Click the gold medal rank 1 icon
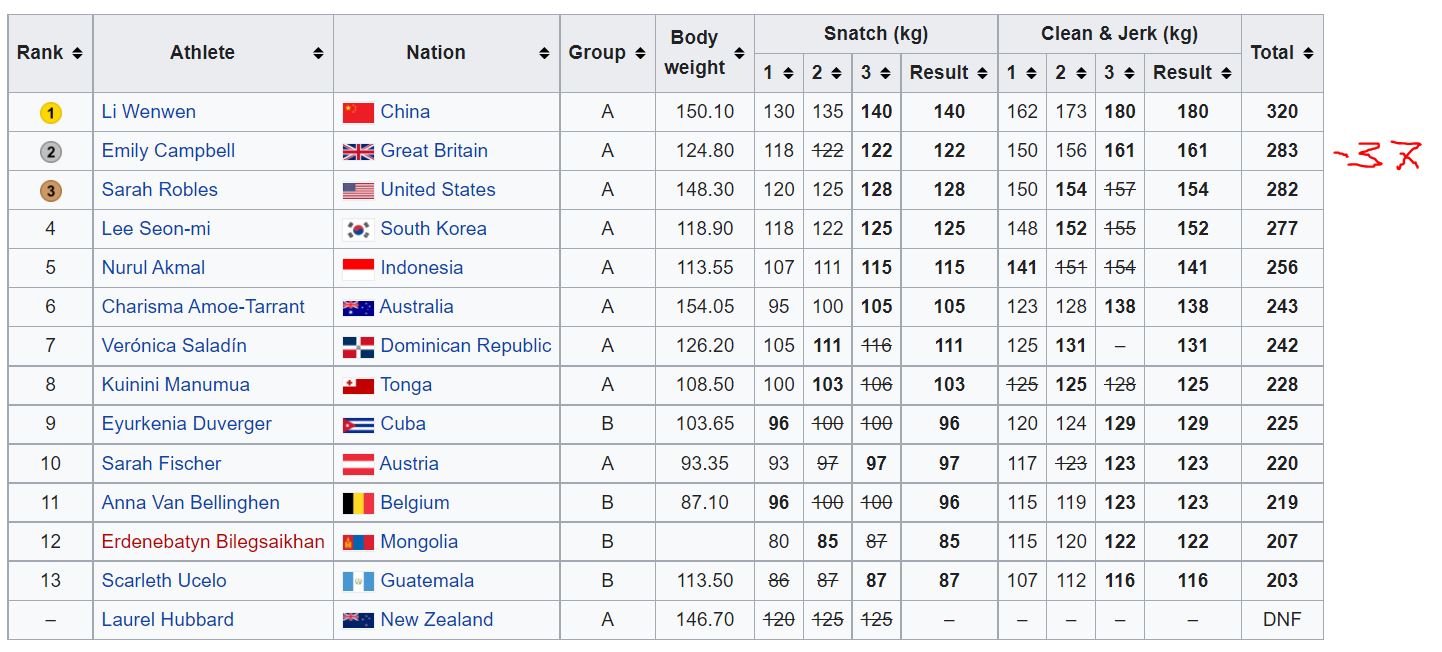 pos(51,113)
